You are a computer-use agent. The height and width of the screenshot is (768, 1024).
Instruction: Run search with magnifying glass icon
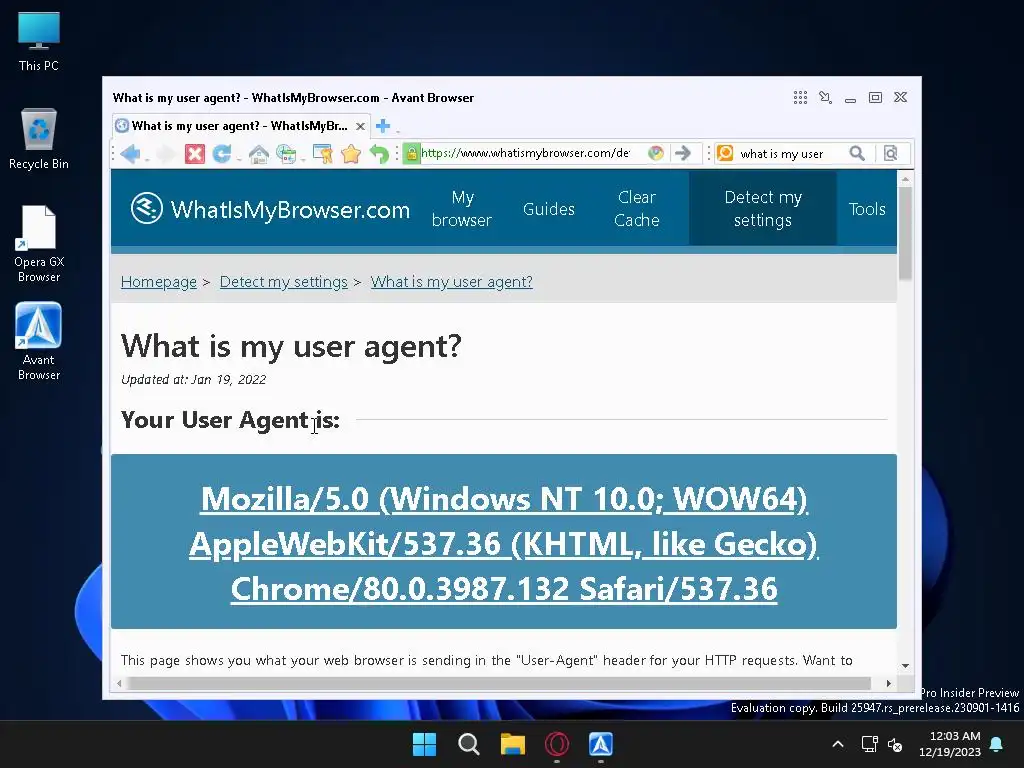[857, 153]
